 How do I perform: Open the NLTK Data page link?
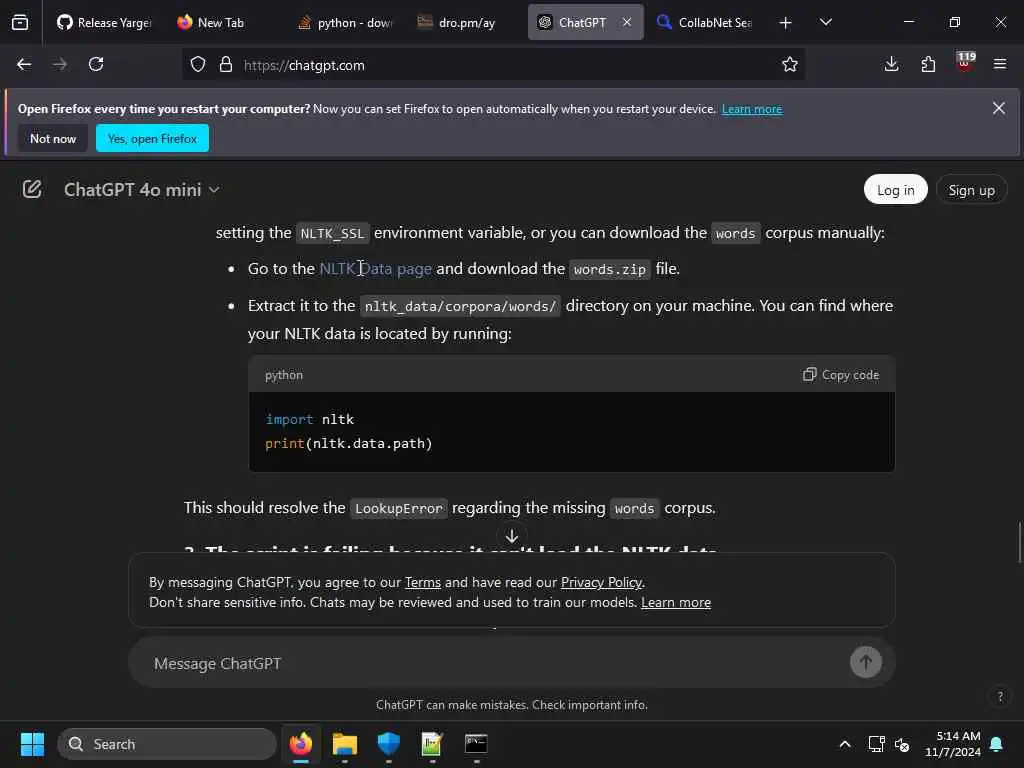coord(376,269)
